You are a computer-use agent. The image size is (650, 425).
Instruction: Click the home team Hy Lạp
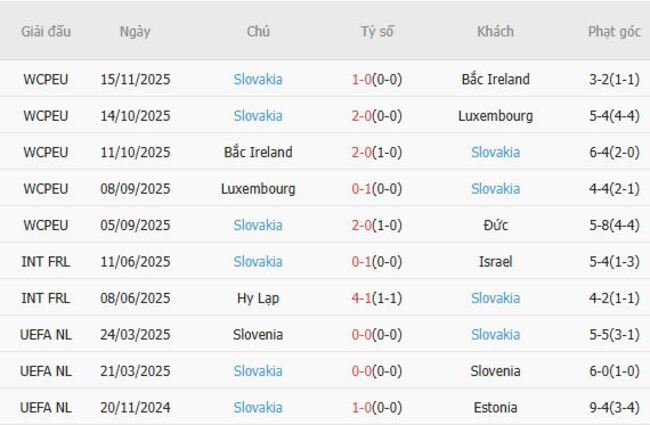point(258,298)
